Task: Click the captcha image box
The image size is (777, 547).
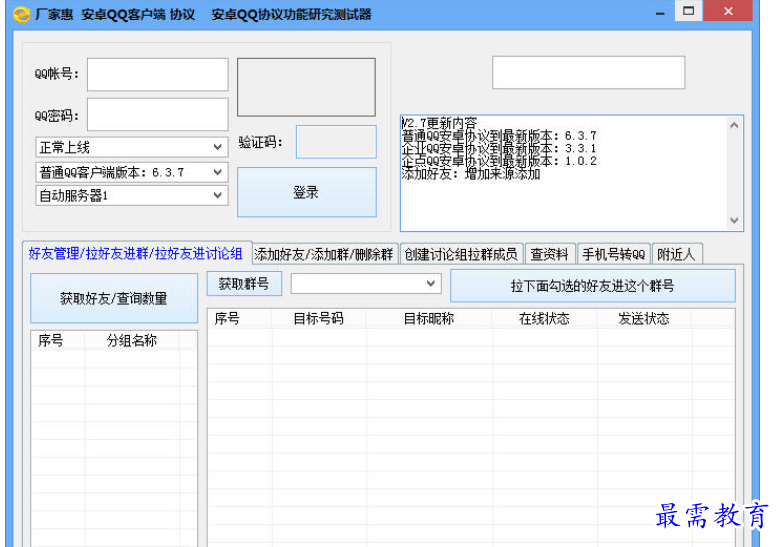Action: click(306, 87)
